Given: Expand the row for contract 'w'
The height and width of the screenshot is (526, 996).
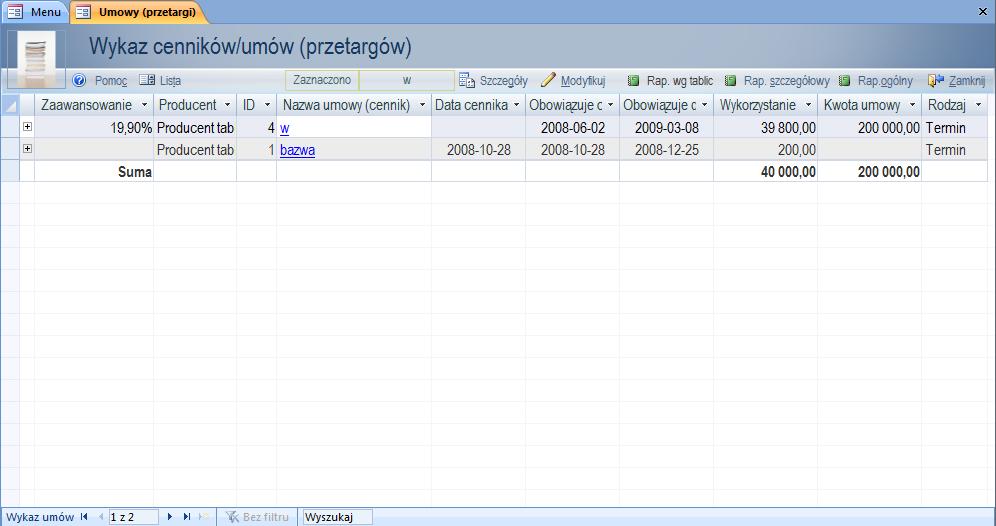Looking at the screenshot, I should point(27,127).
